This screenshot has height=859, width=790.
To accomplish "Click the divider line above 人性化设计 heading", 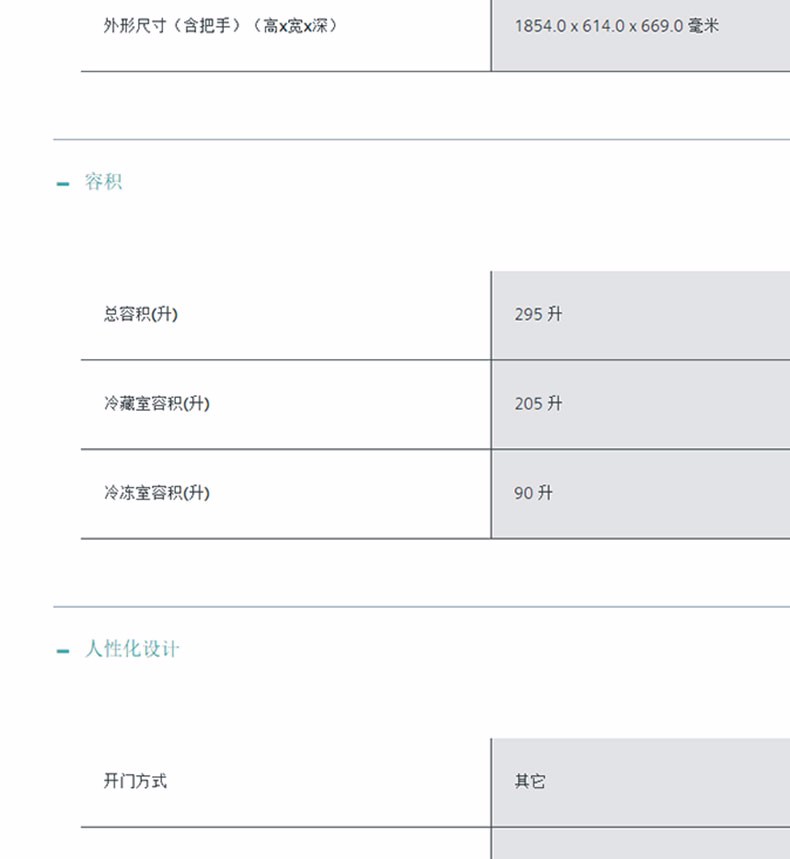I will tap(421, 606).
